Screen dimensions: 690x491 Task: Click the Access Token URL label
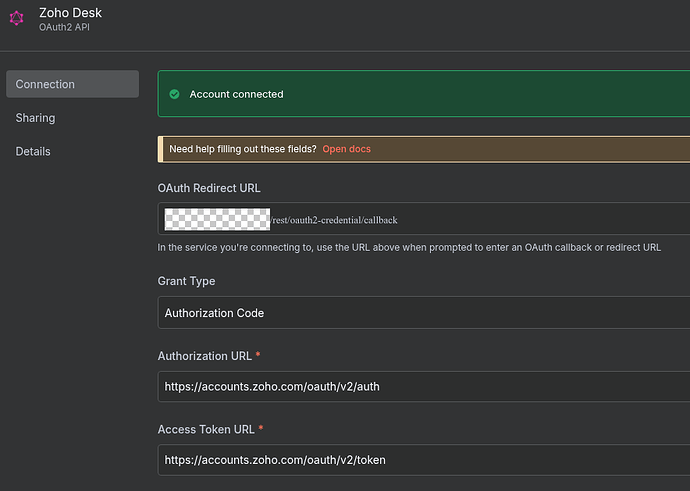(206, 429)
